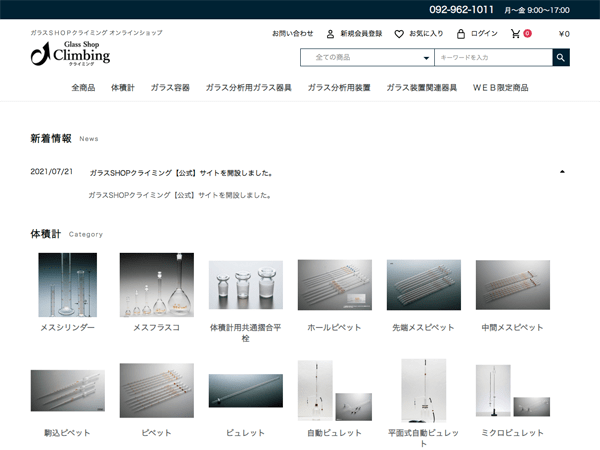
Task: Open the 体積計 menu item
Action: (123, 88)
